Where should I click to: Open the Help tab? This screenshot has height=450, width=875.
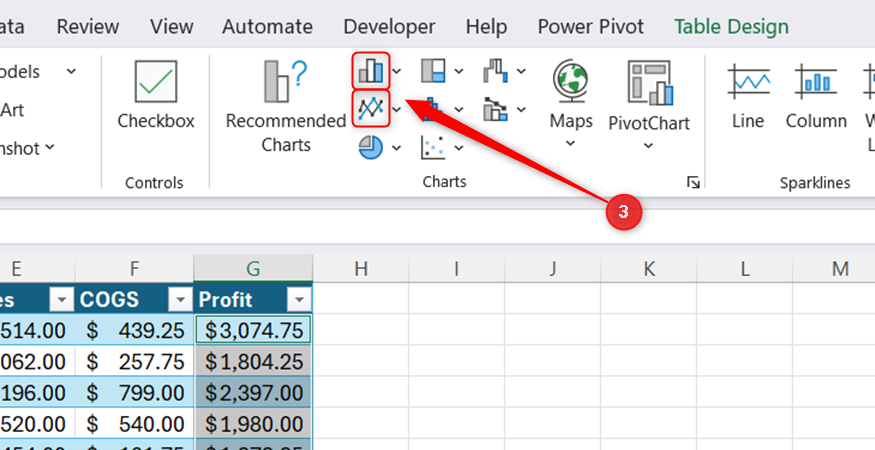(x=487, y=26)
